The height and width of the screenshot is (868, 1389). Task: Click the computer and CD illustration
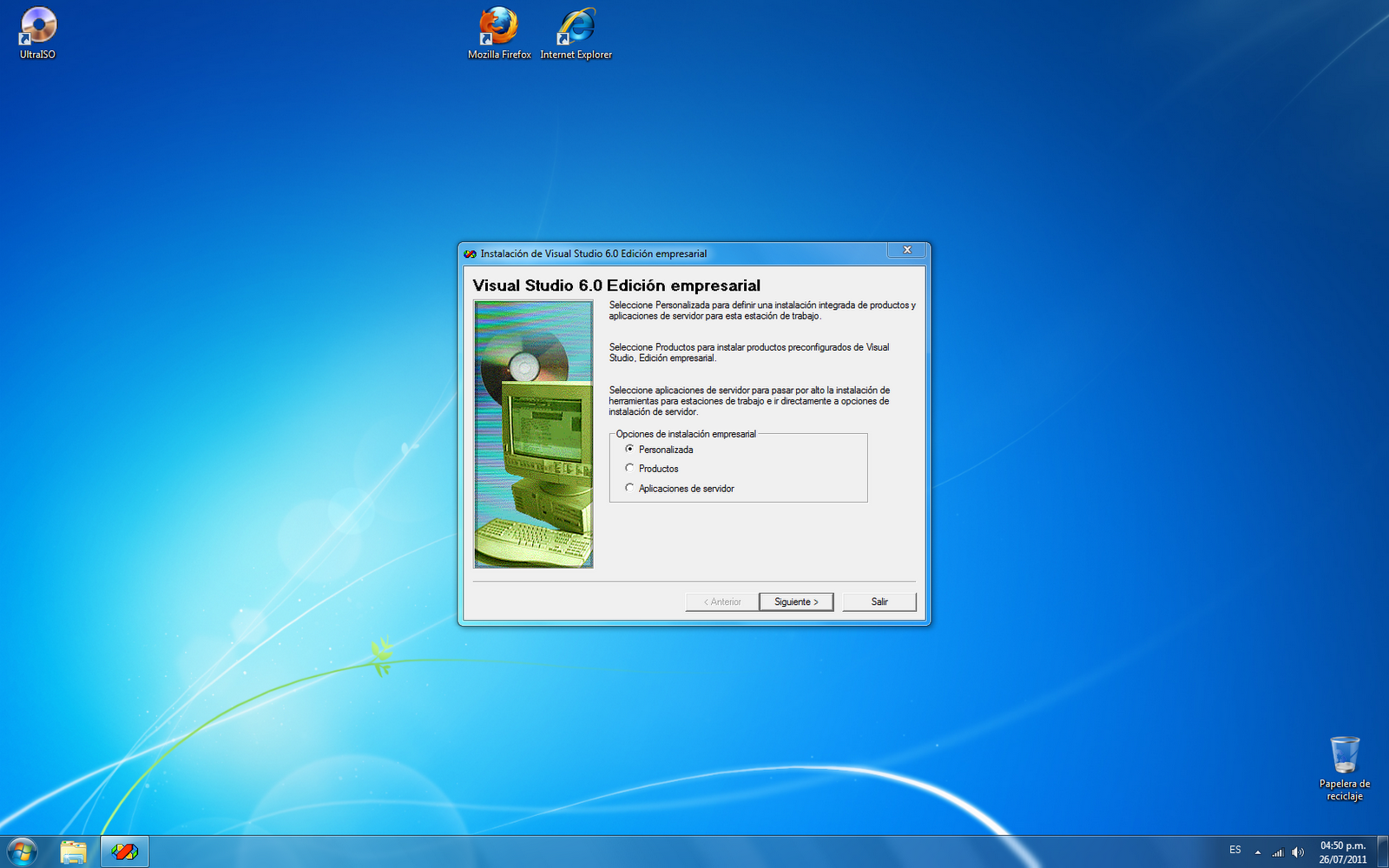tap(533, 434)
